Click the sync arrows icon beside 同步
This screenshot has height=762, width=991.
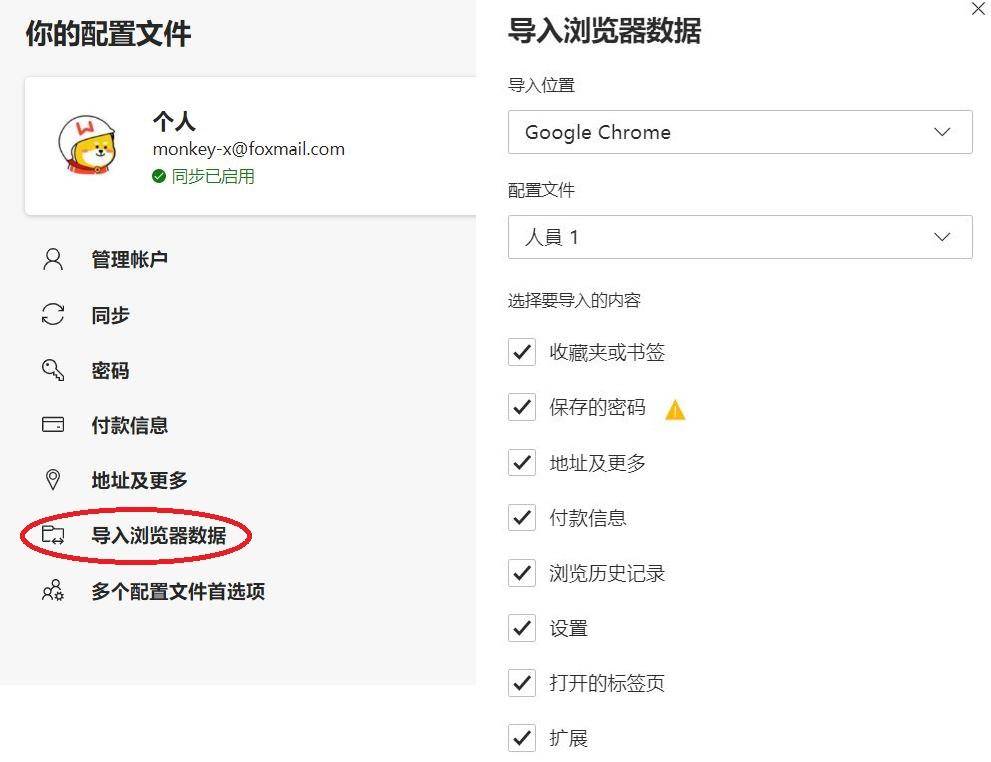click(52, 315)
